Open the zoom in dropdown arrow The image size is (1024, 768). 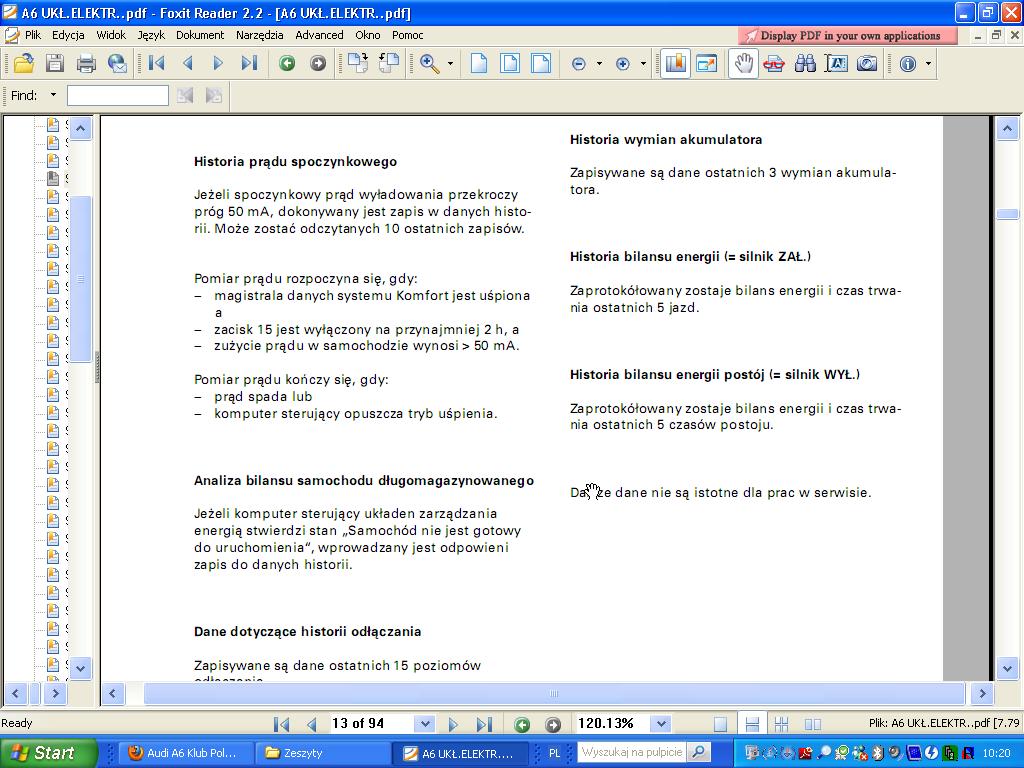click(643, 63)
